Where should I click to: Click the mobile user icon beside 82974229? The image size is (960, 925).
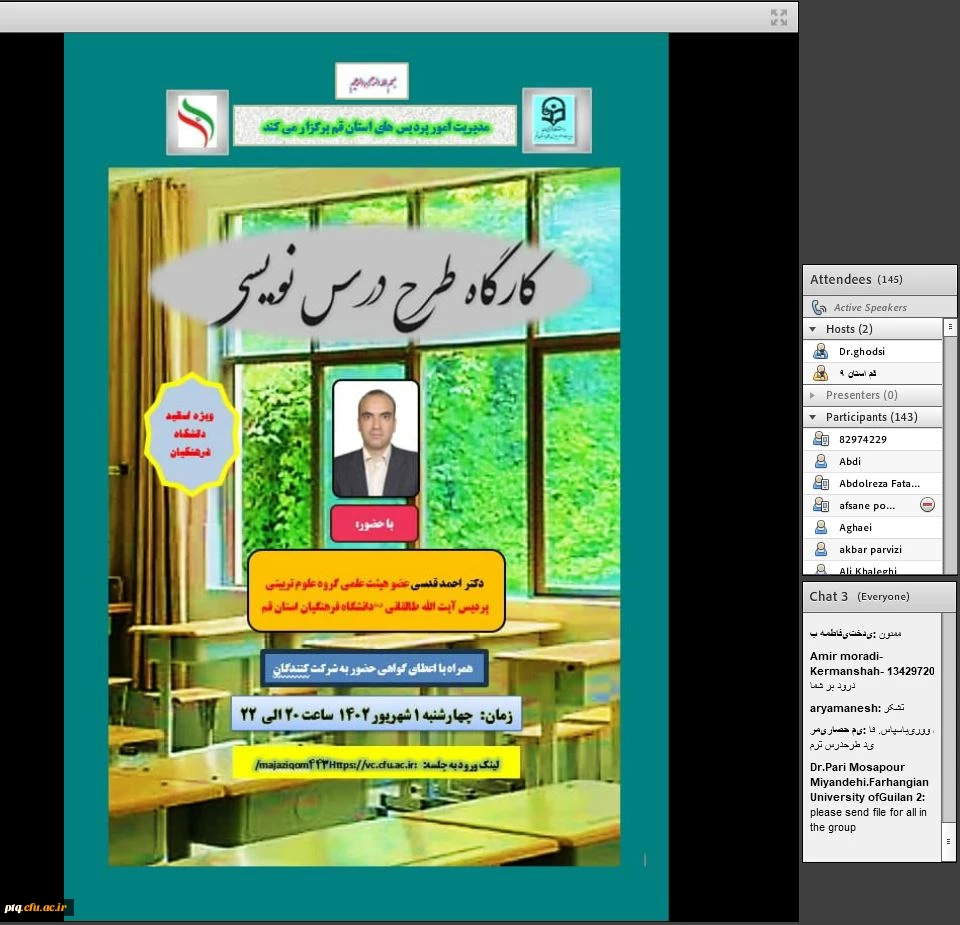820,439
